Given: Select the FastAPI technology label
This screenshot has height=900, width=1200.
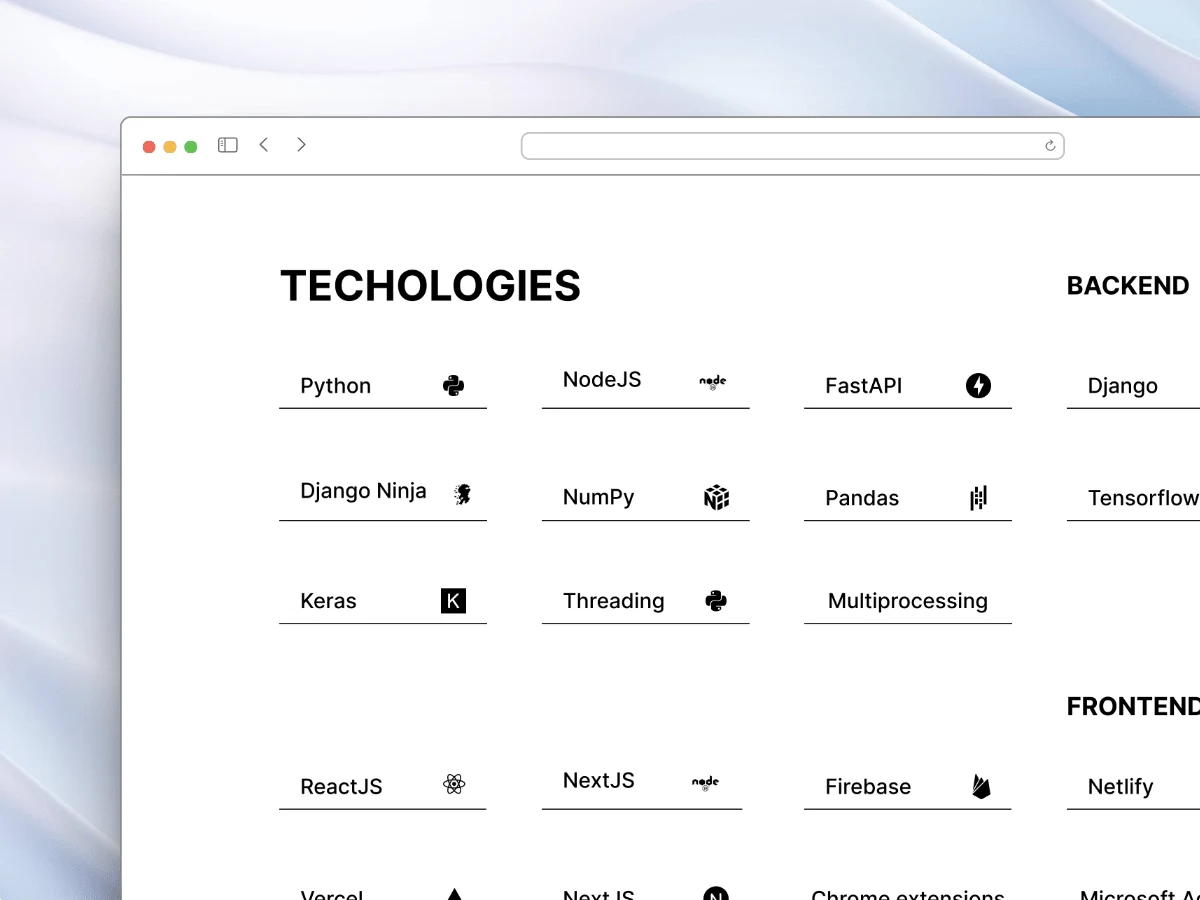Looking at the screenshot, I should (864, 386).
